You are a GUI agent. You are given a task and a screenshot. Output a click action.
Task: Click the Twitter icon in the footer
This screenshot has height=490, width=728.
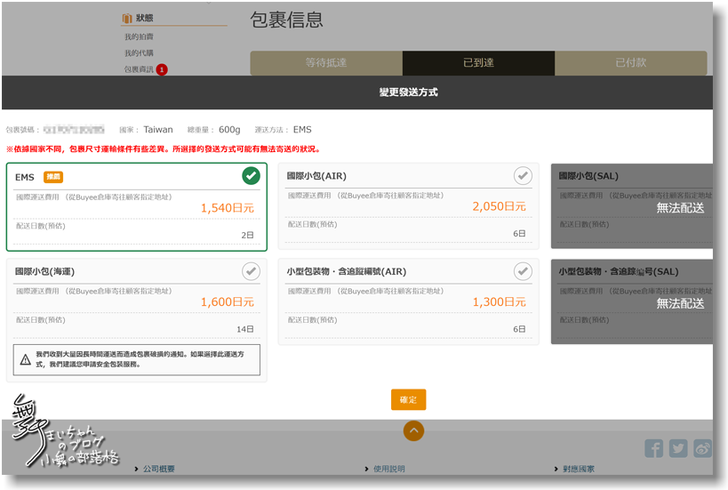678,448
